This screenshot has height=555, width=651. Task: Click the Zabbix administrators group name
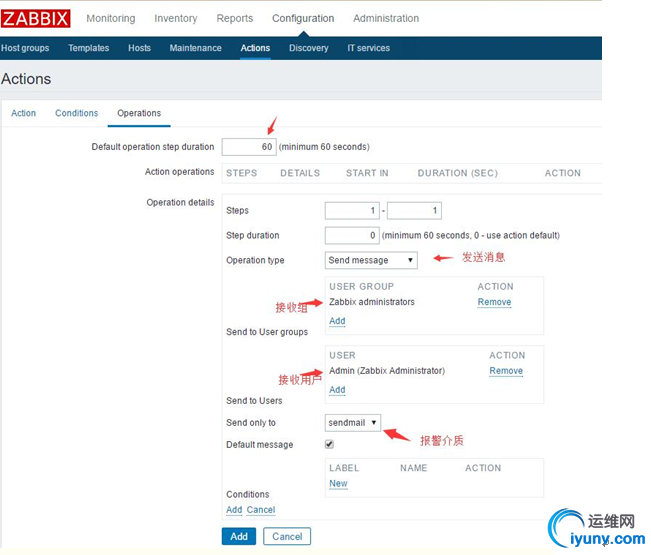point(372,302)
